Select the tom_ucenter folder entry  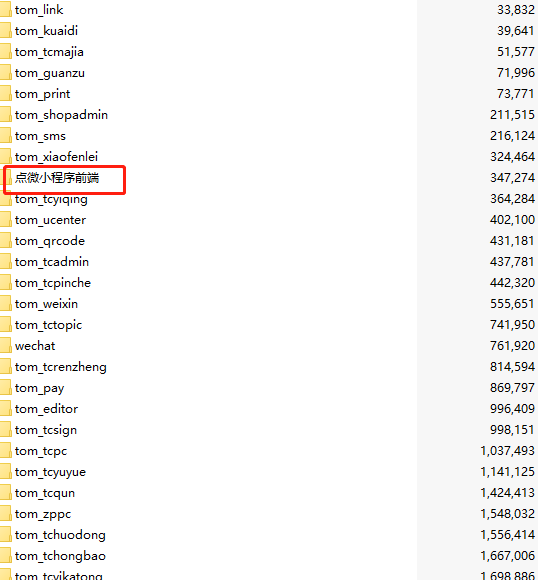[x=50, y=220]
